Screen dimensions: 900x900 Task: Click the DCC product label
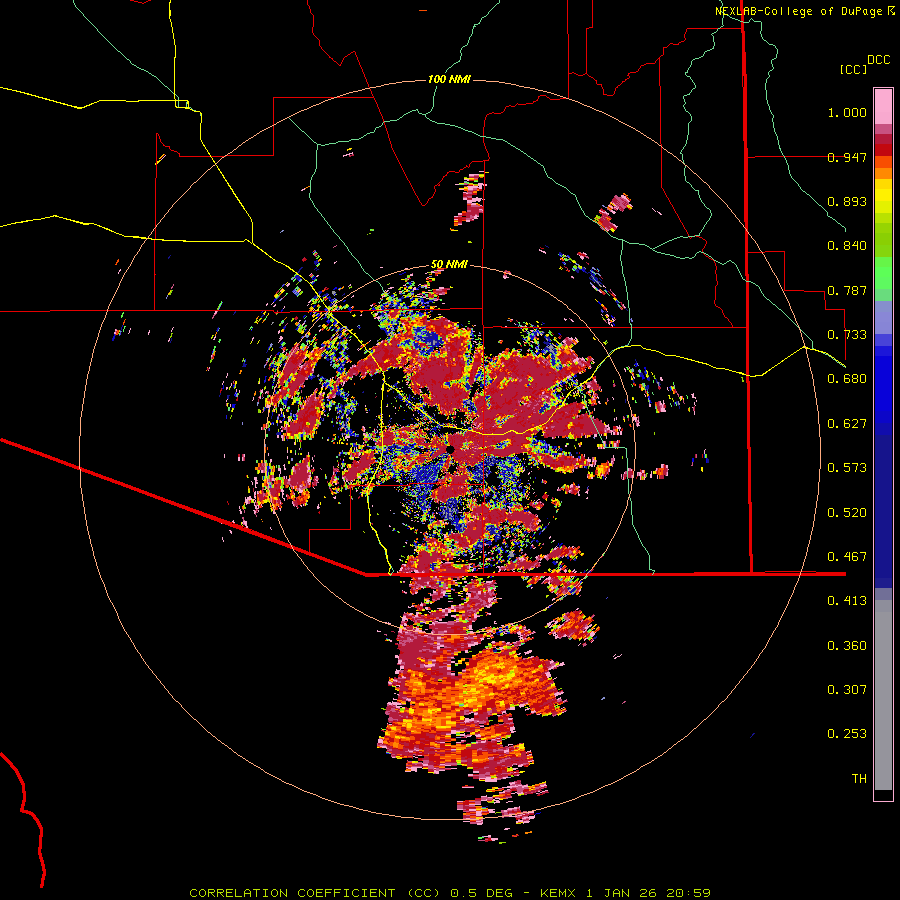point(879,60)
